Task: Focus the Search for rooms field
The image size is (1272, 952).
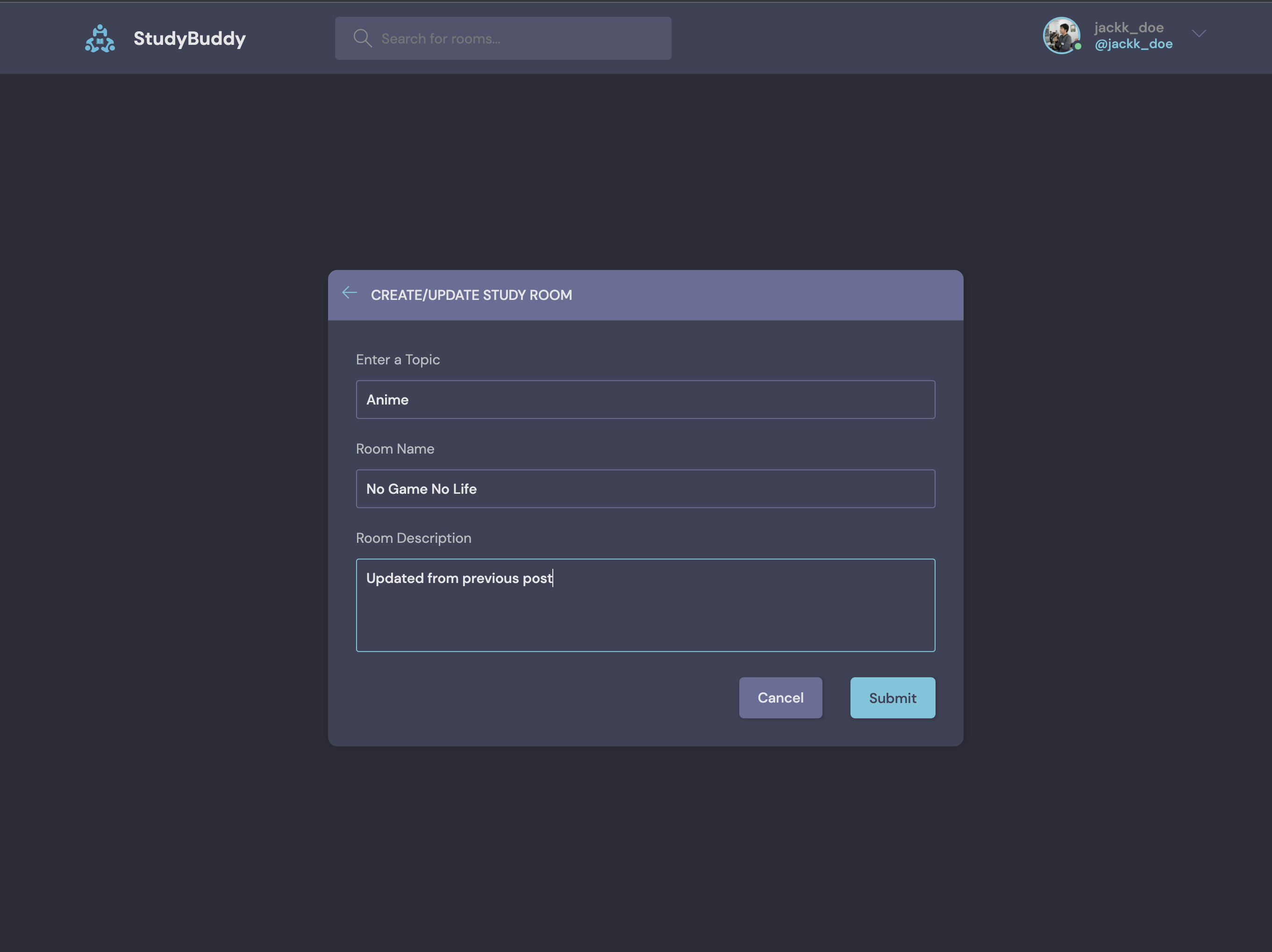Action: click(x=518, y=38)
